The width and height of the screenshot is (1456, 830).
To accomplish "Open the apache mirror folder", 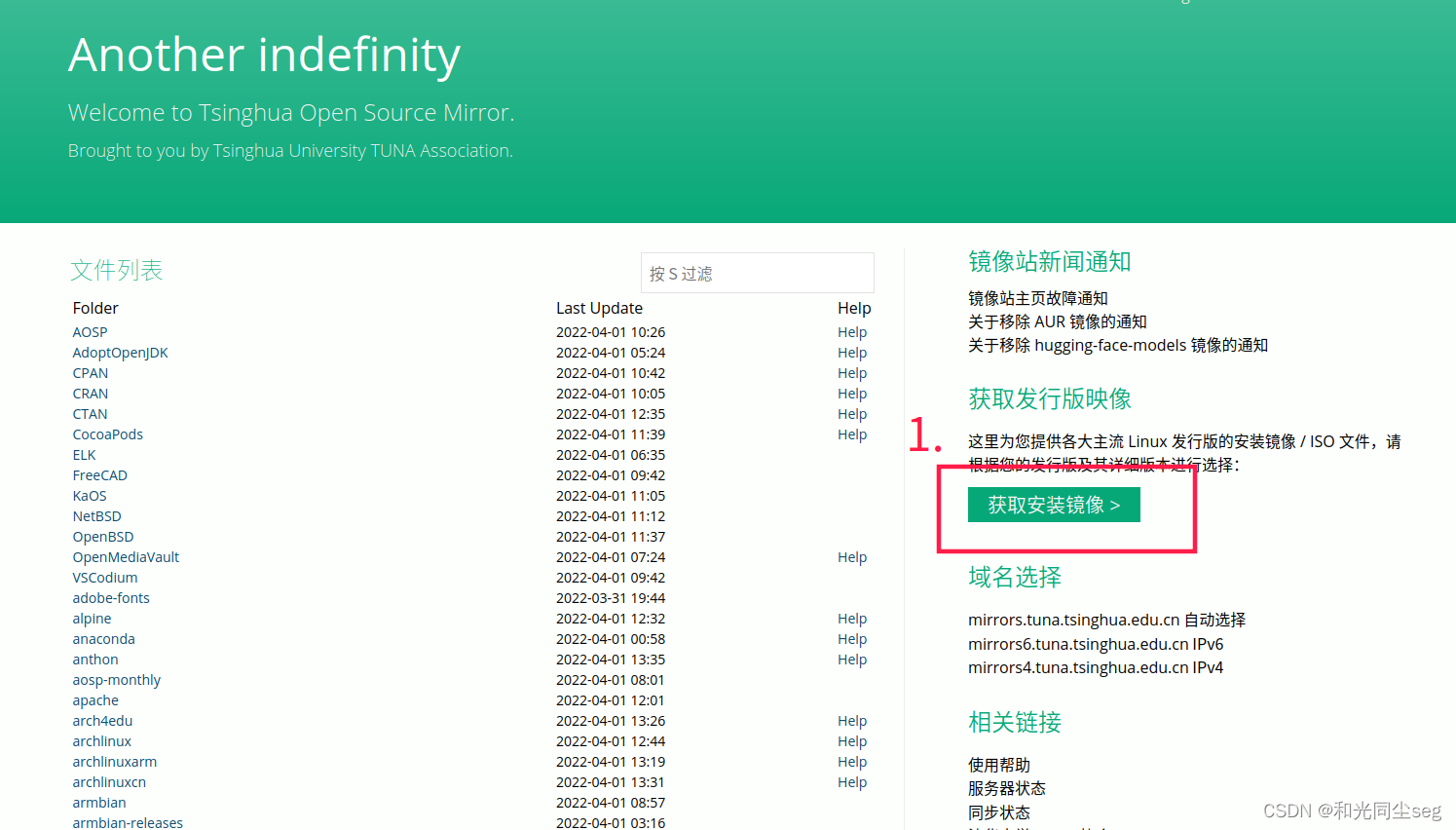I will coord(95,700).
